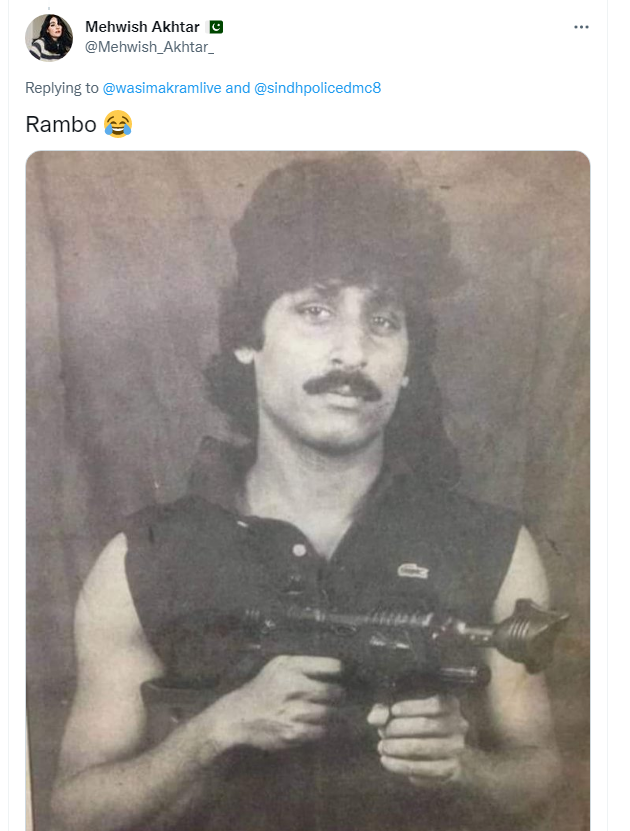630x831 pixels.
Task: Click the "Rambo" tweet text
Action: [61, 125]
